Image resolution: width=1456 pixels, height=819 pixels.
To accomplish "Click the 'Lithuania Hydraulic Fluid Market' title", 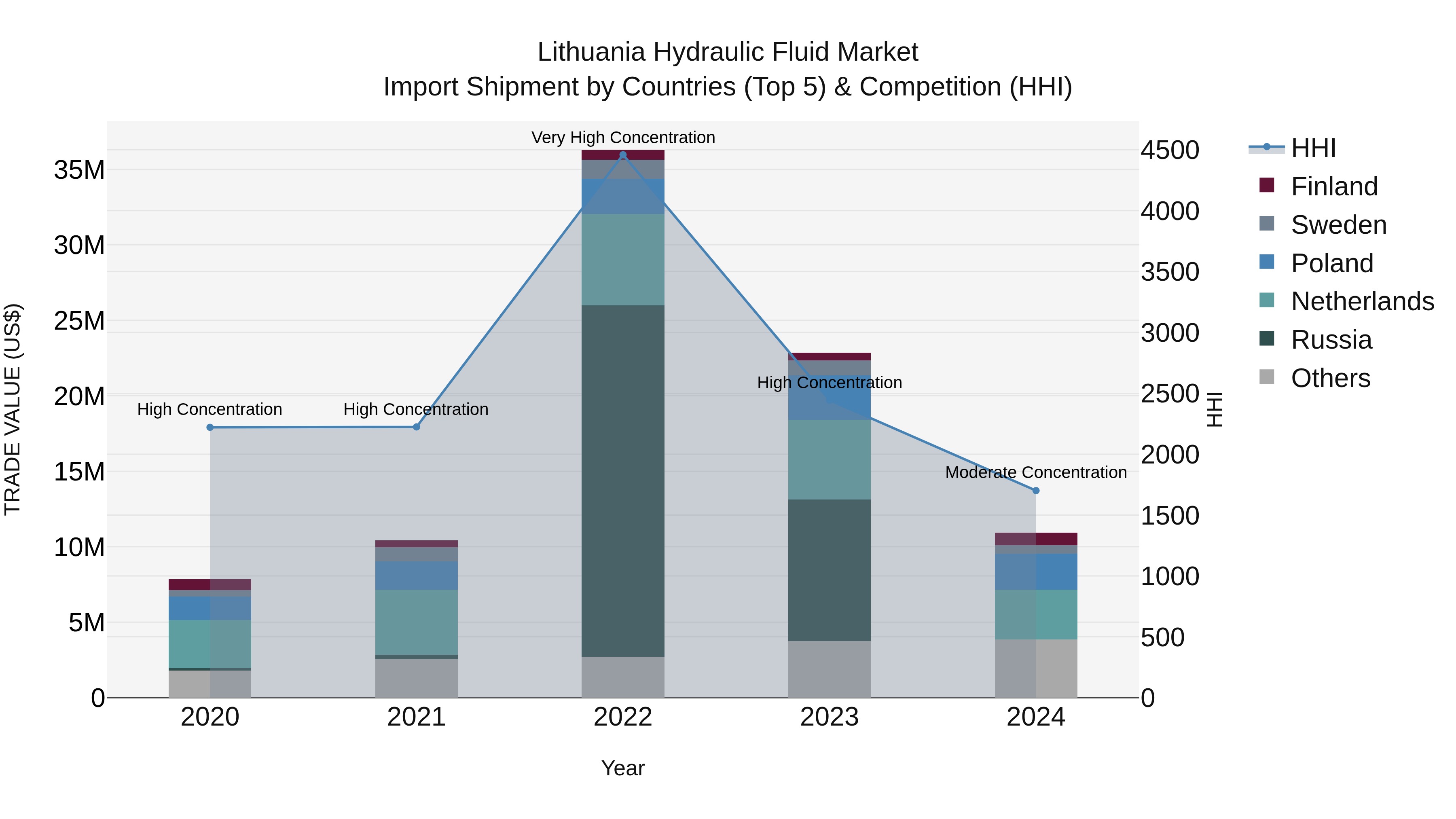I will tap(728, 52).
